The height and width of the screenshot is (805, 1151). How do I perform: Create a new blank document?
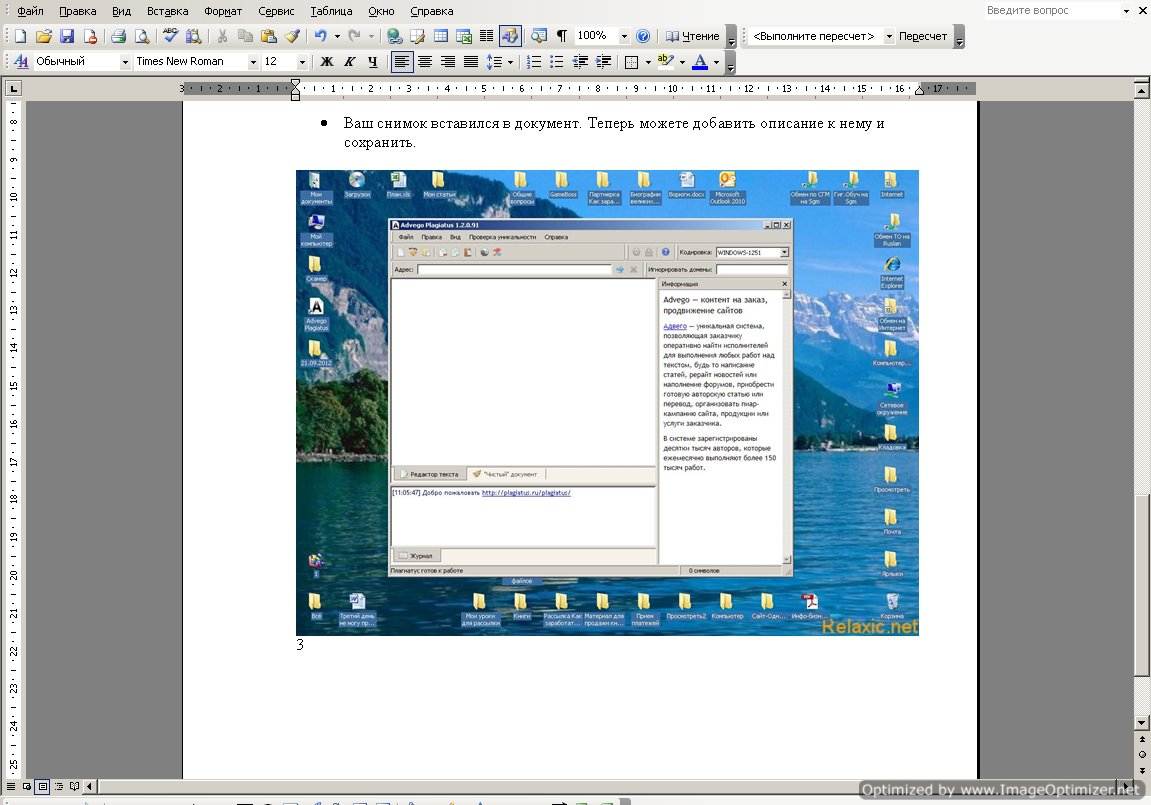(21, 36)
